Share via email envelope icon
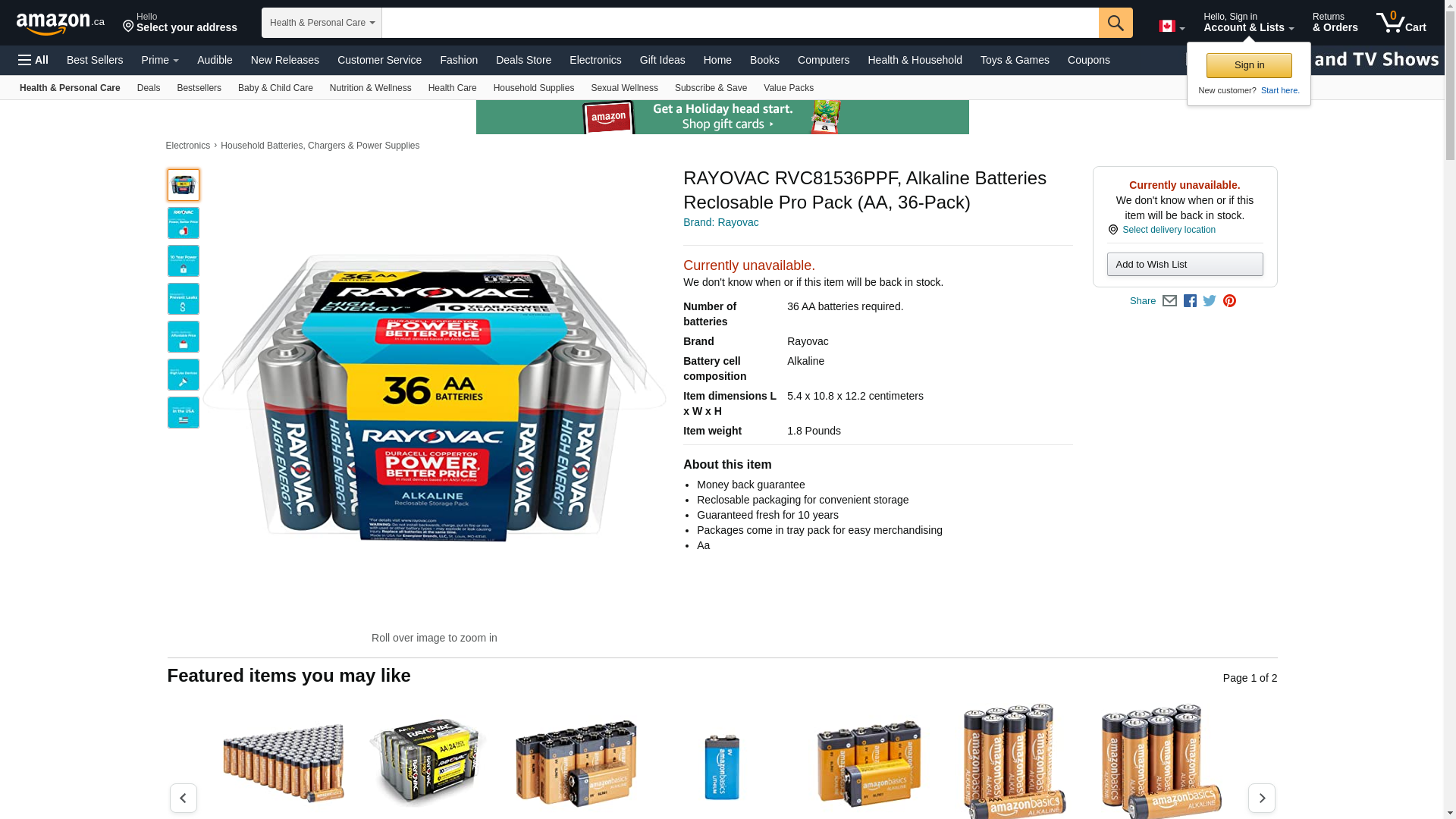The height and width of the screenshot is (819, 1456). (x=1169, y=301)
